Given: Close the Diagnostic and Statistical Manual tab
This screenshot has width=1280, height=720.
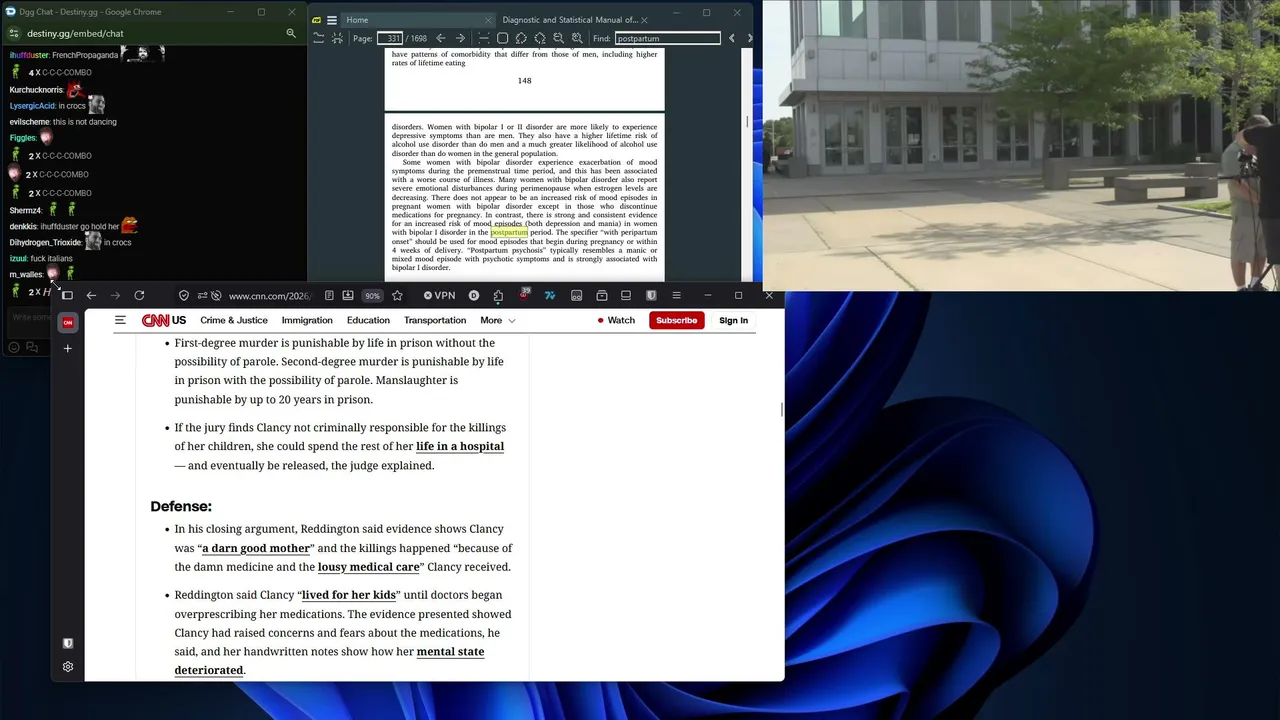Looking at the screenshot, I should [x=644, y=20].
